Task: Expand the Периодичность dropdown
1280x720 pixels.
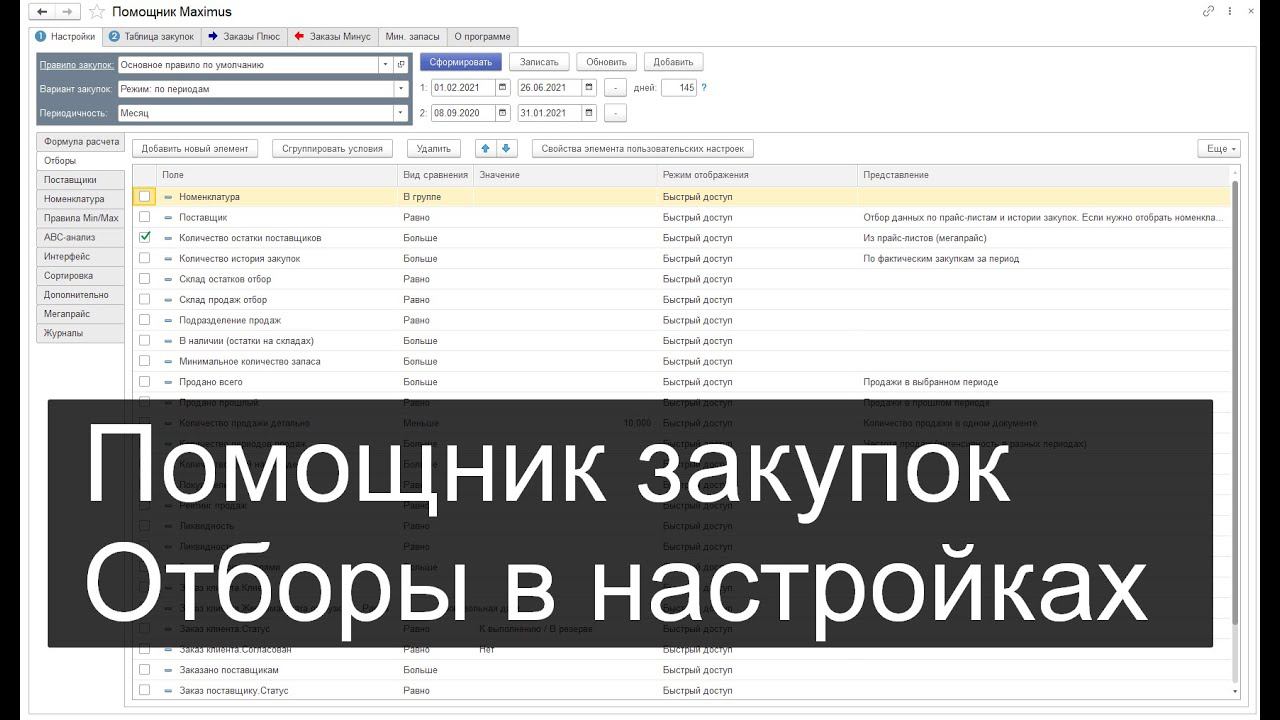Action: tap(401, 113)
